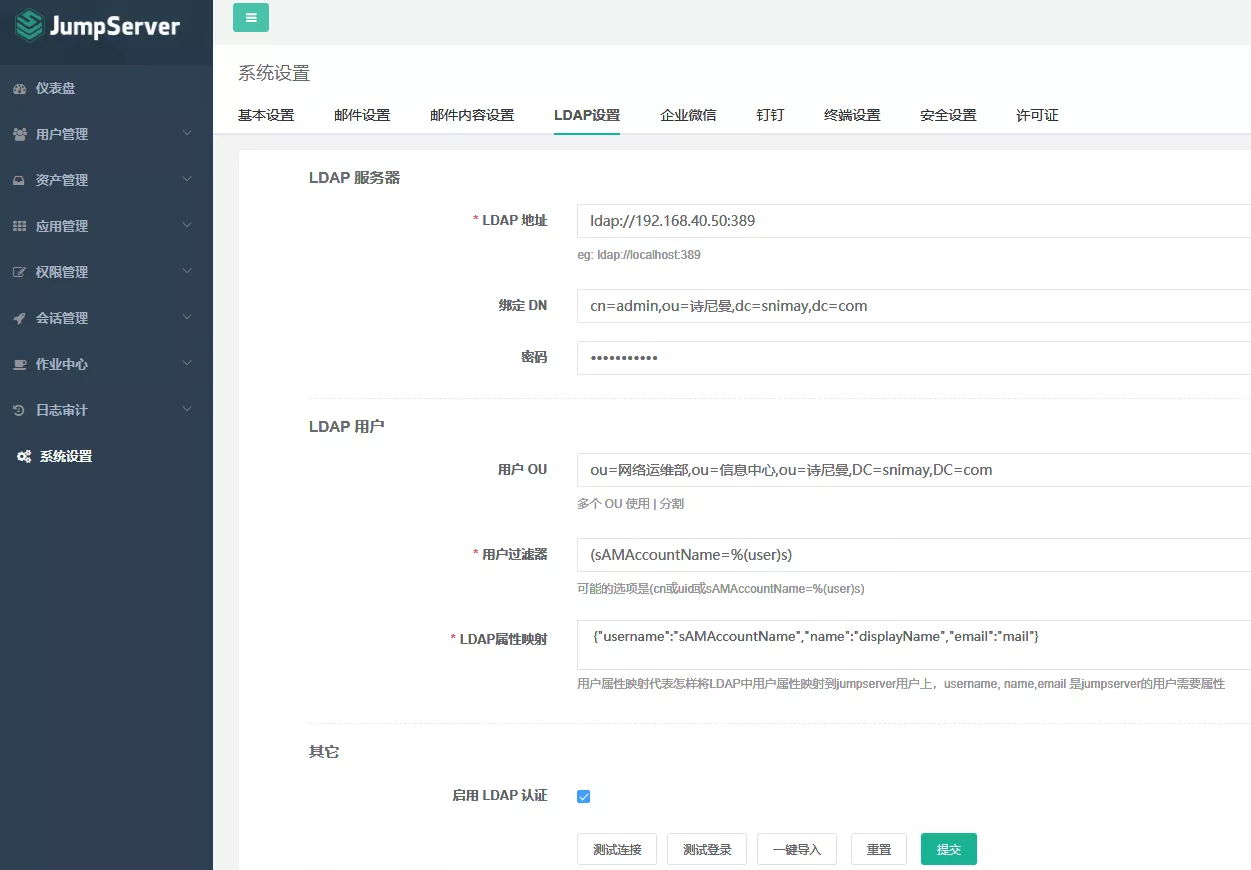The image size is (1251, 870).
Task: Switch to the 企业微信 tab
Action: tap(688, 115)
